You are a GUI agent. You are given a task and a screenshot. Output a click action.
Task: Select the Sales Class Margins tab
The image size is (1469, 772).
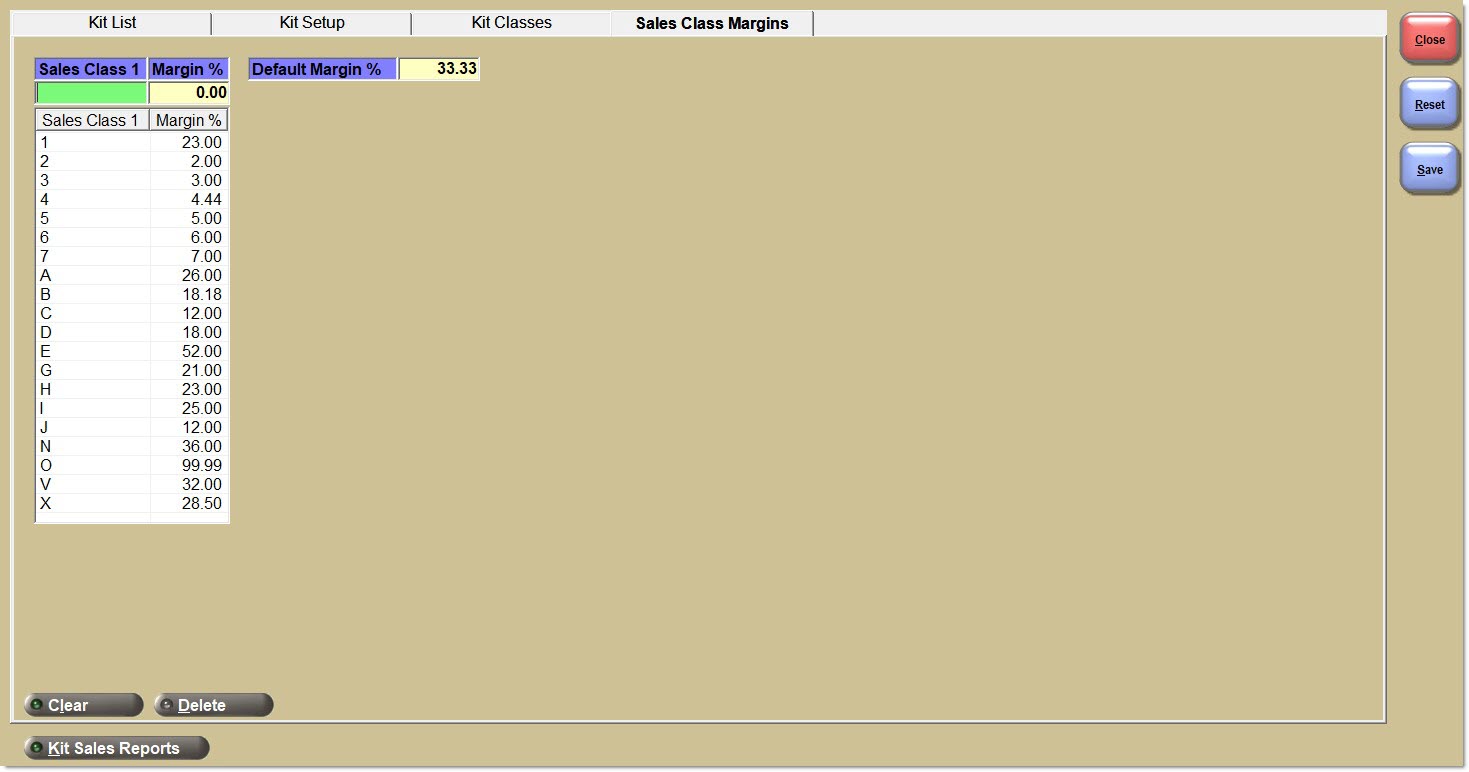coord(712,23)
